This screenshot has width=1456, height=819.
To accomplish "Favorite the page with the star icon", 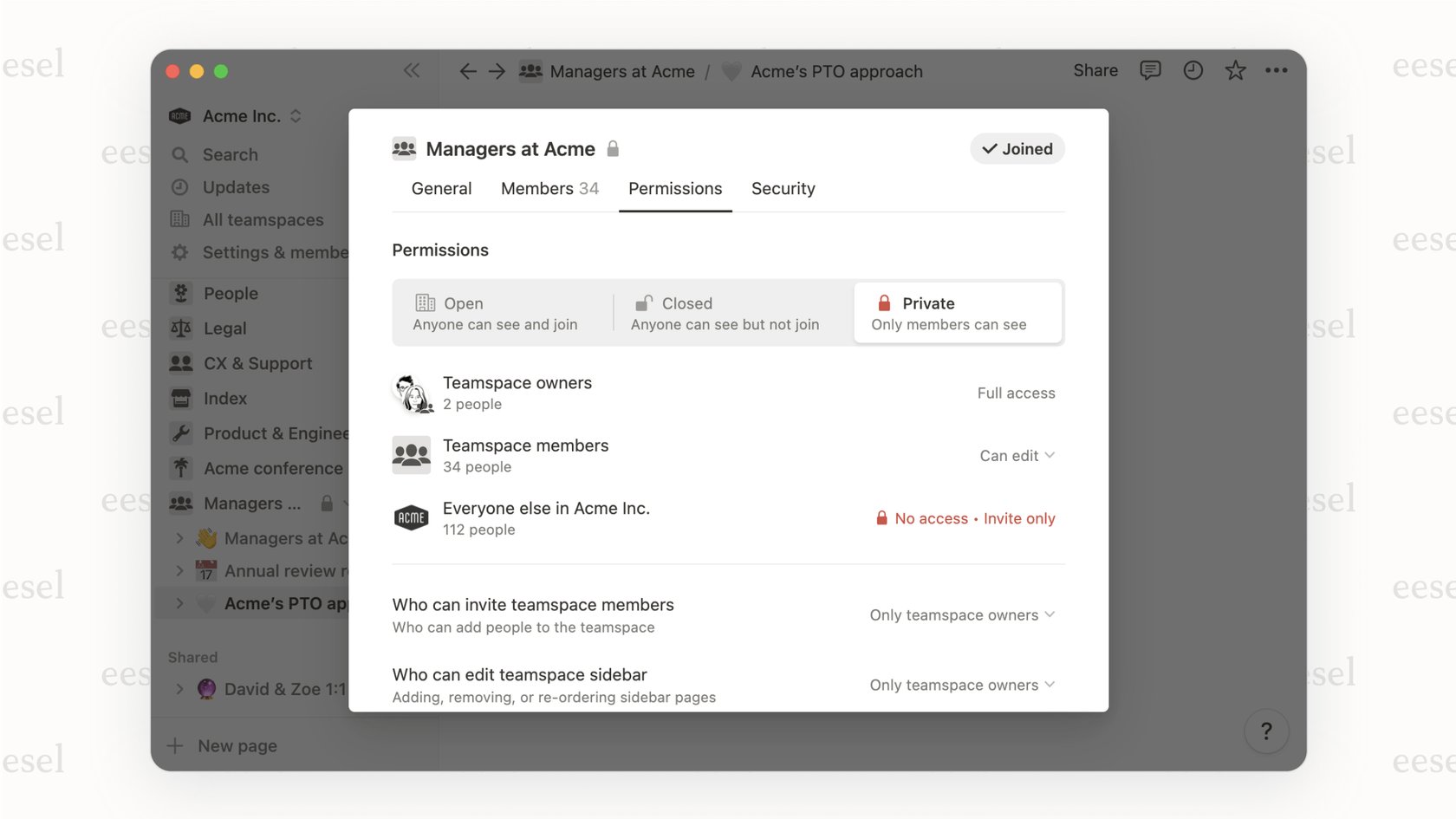I will (1234, 71).
